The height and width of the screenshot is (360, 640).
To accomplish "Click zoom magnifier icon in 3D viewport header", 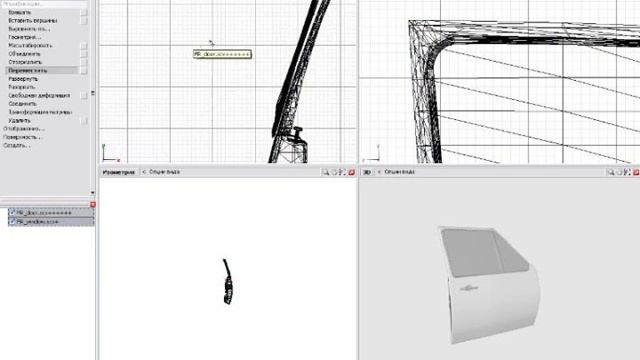I will pyautogui.click(x=611, y=172).
